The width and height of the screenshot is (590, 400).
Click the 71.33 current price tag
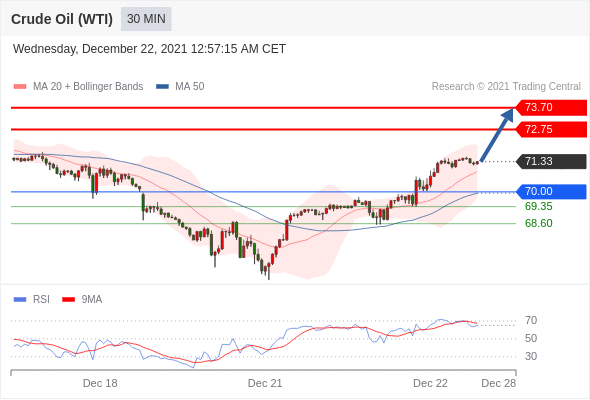(x=551, y=161)
